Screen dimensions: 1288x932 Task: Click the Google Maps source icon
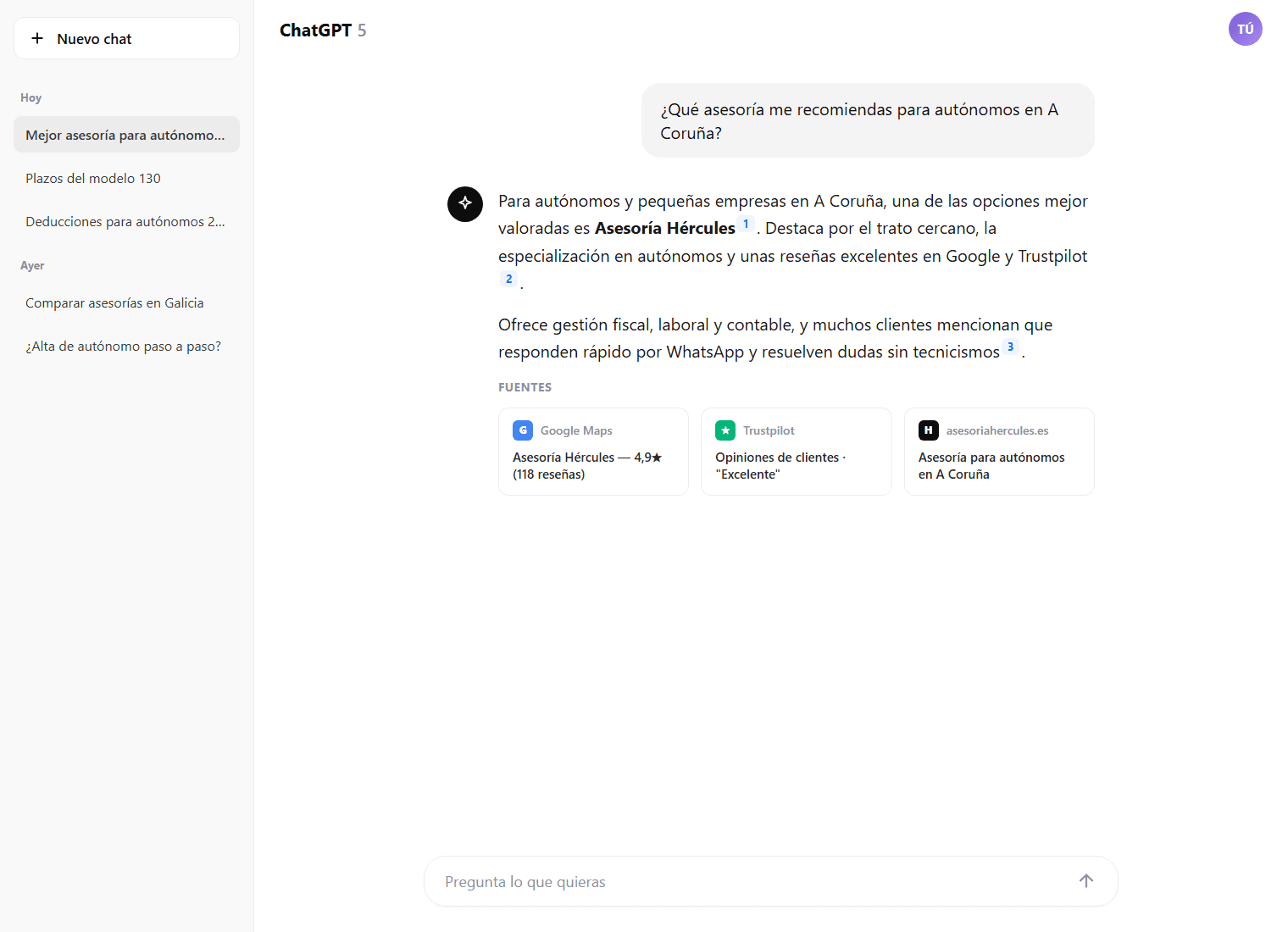click(523, 430)
